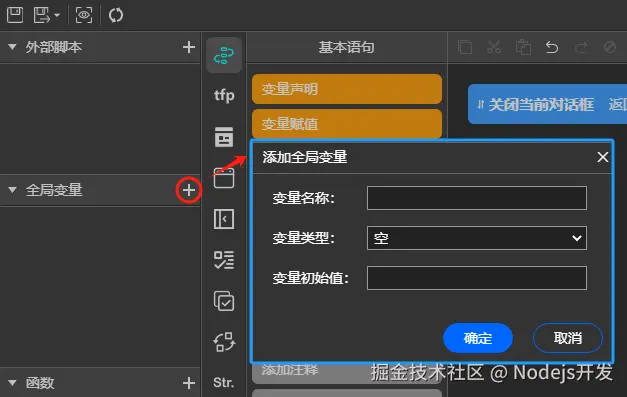Select the form component category icon
The width and height of the screenshot is (627, 397).
click(x=224, y=137)
